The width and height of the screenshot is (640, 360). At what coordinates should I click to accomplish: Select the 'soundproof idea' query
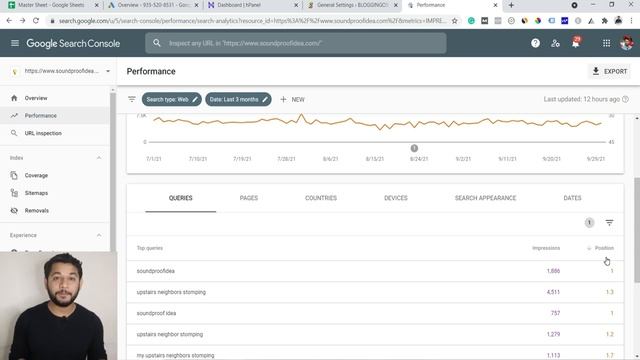tap(375, 313)
